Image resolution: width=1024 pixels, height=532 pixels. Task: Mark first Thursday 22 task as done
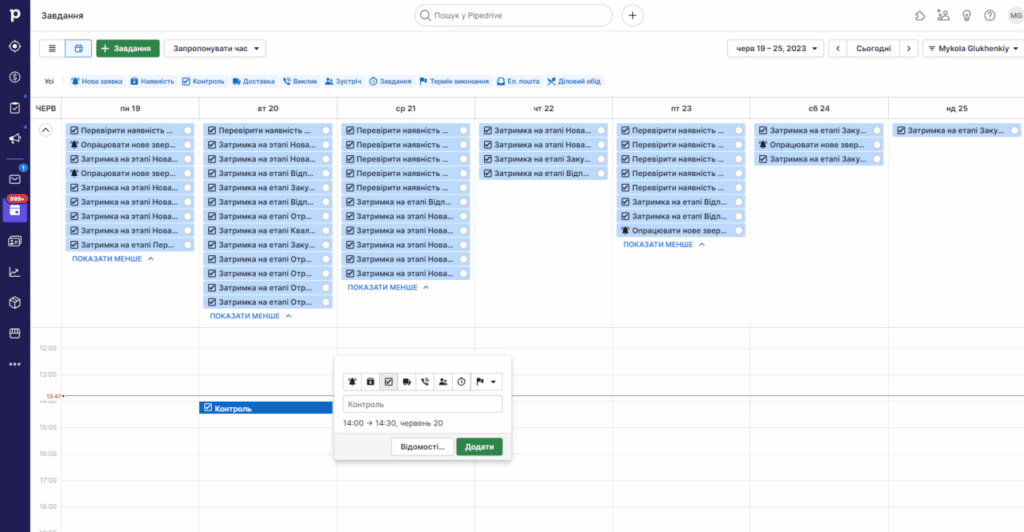coord(600,130)
